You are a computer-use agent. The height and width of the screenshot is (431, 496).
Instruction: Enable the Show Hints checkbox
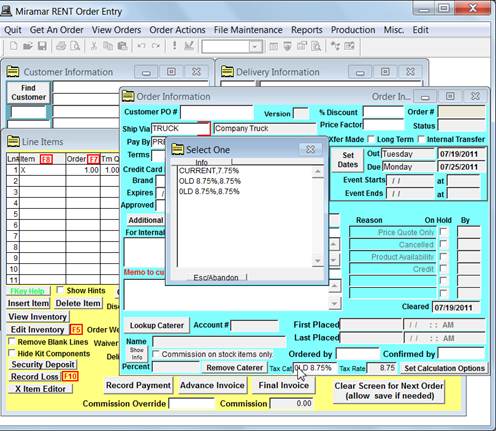point(60,290)
